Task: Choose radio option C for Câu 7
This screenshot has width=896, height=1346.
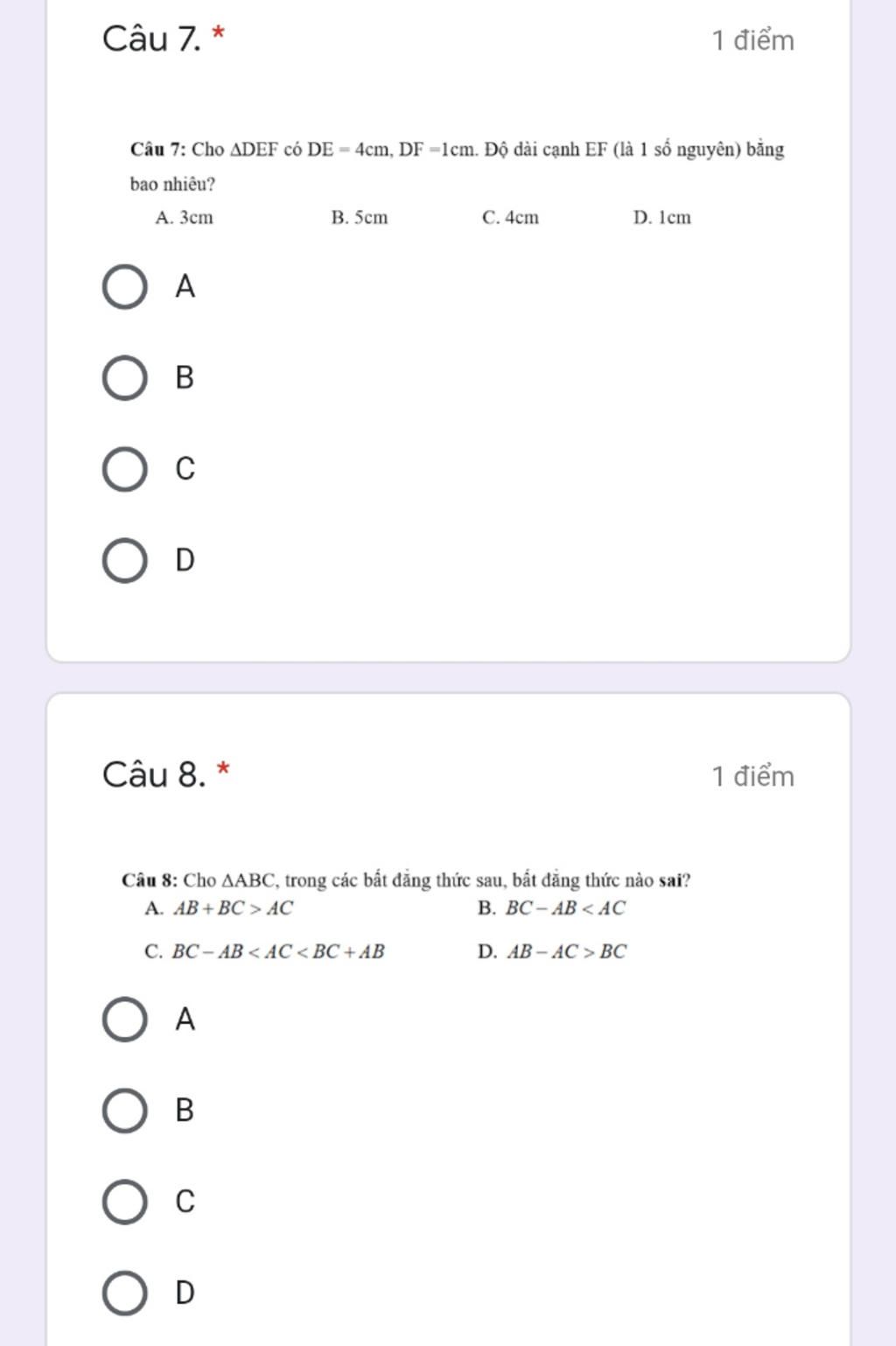Action: tap(125, 469)
